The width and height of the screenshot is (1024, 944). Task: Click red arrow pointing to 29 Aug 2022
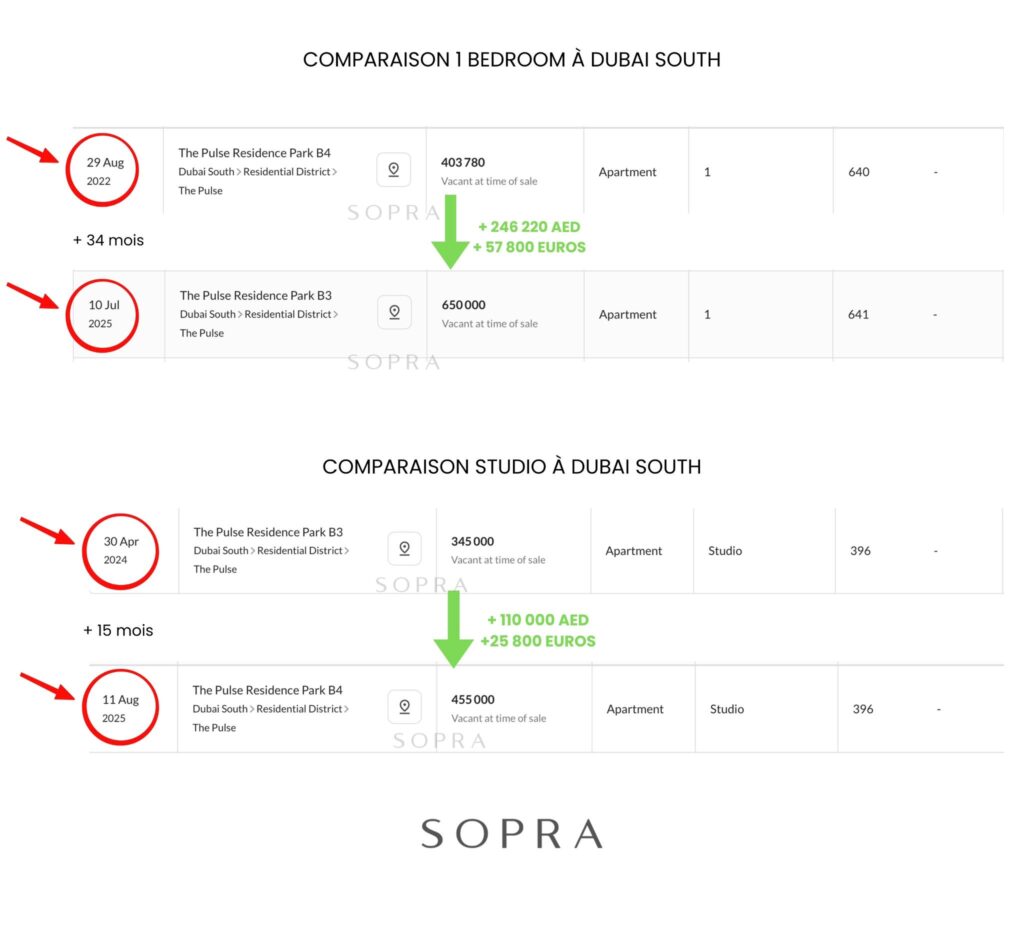point(33,149)
